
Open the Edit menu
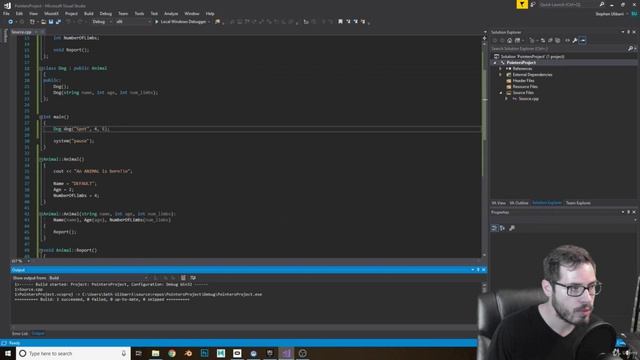point(19,13)
